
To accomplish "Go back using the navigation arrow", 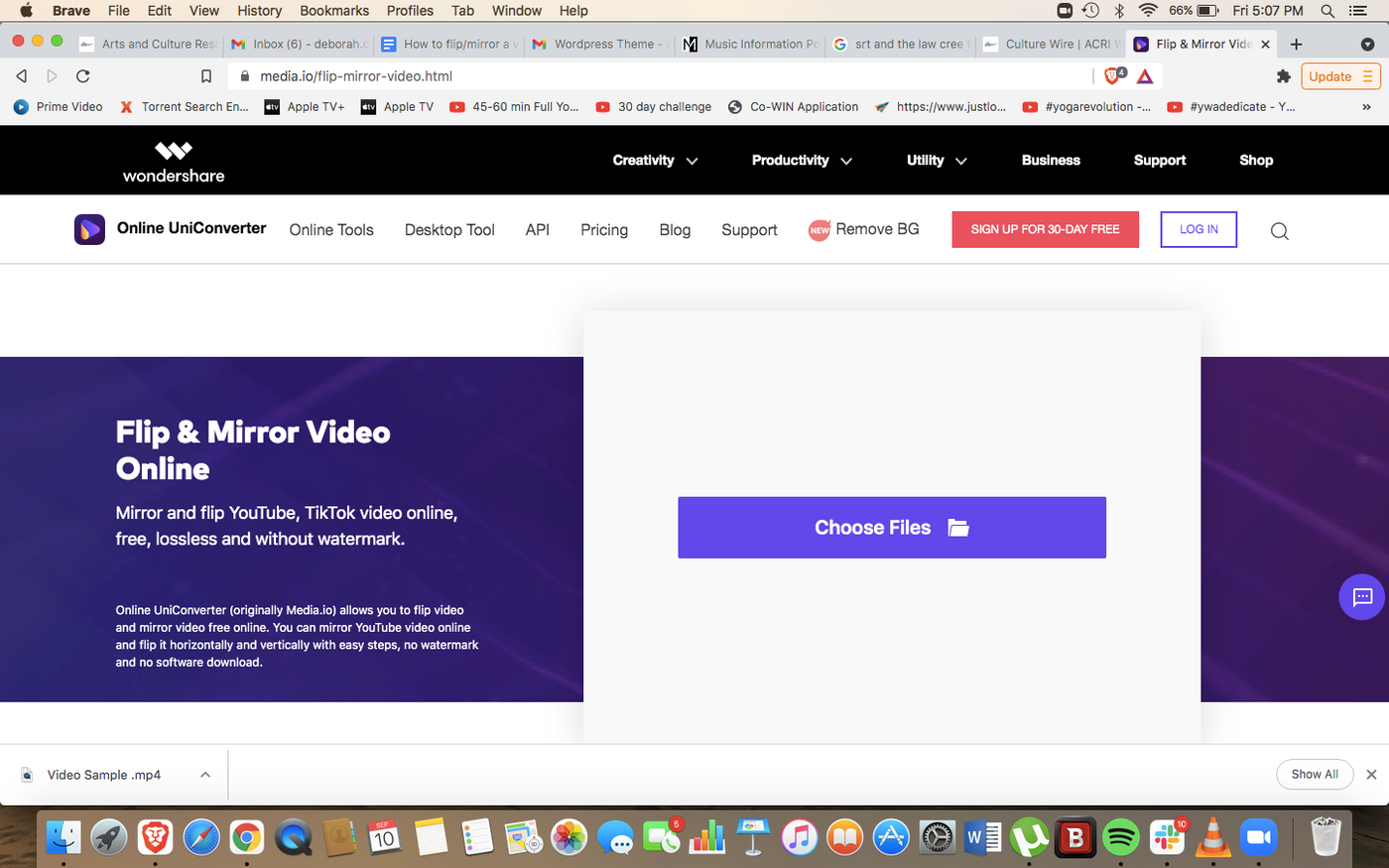I will point(21,74).
